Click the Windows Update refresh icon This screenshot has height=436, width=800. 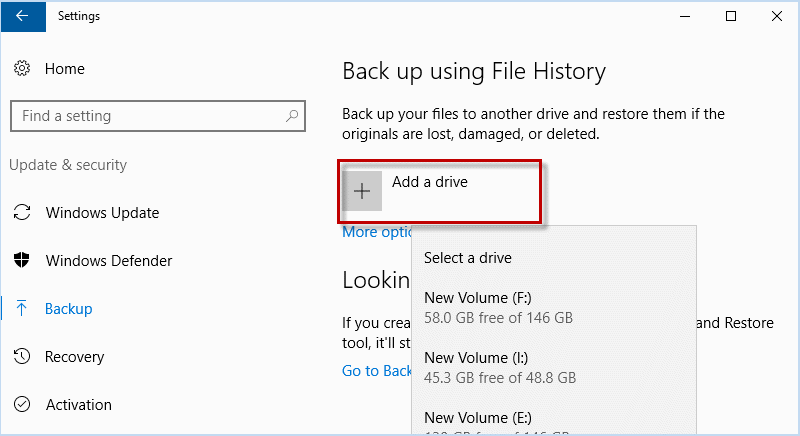(22, 213)
